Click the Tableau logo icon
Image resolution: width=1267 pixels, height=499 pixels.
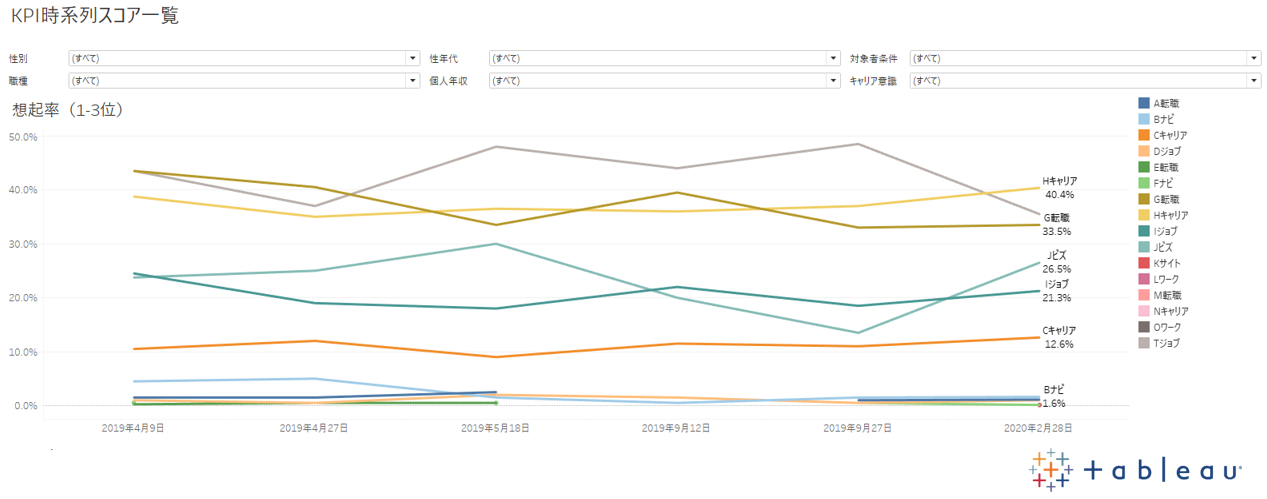[1052, 470]
